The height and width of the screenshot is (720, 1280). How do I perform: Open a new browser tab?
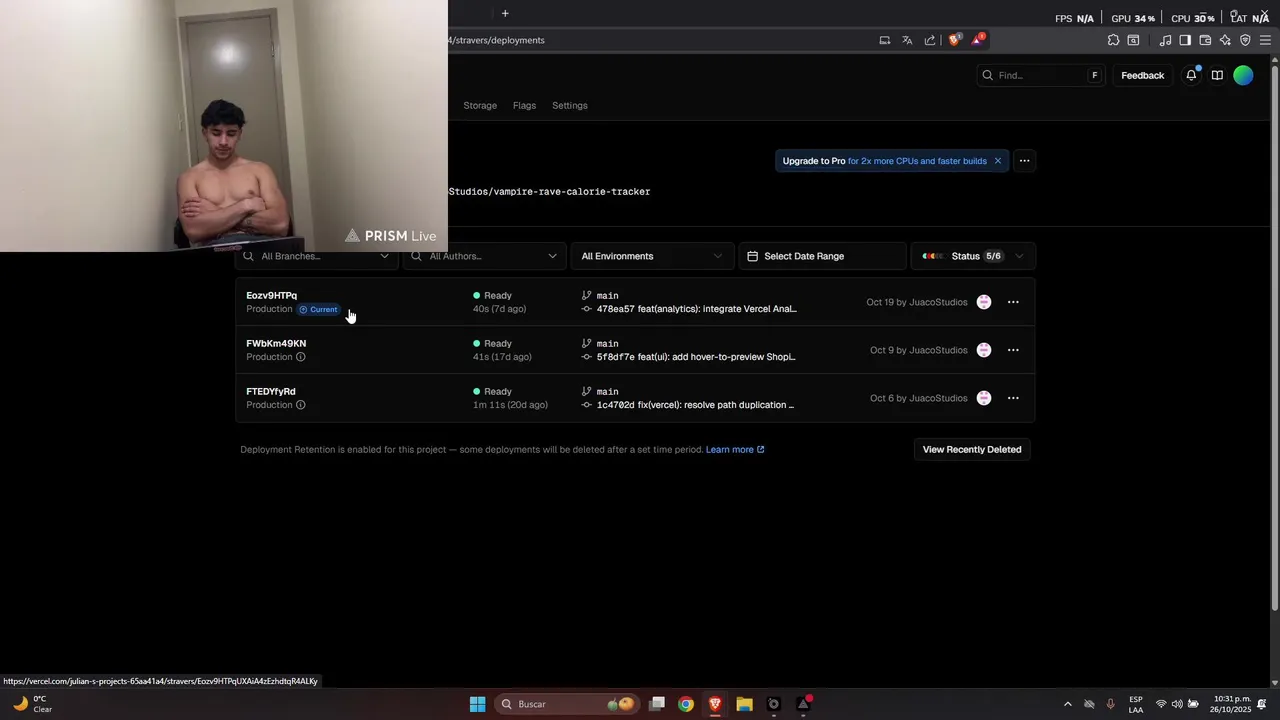click(x=505, y=13)
